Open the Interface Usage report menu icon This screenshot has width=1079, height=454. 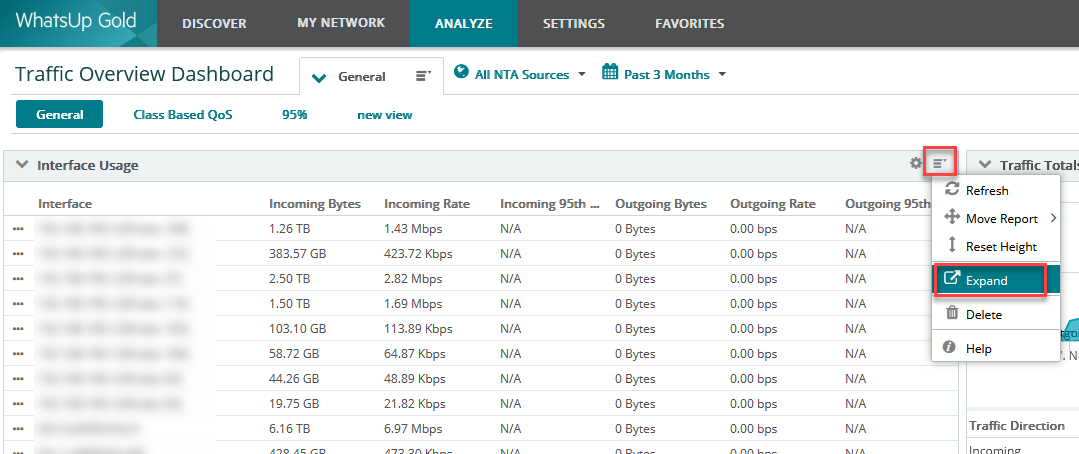[x=939, y=164]
